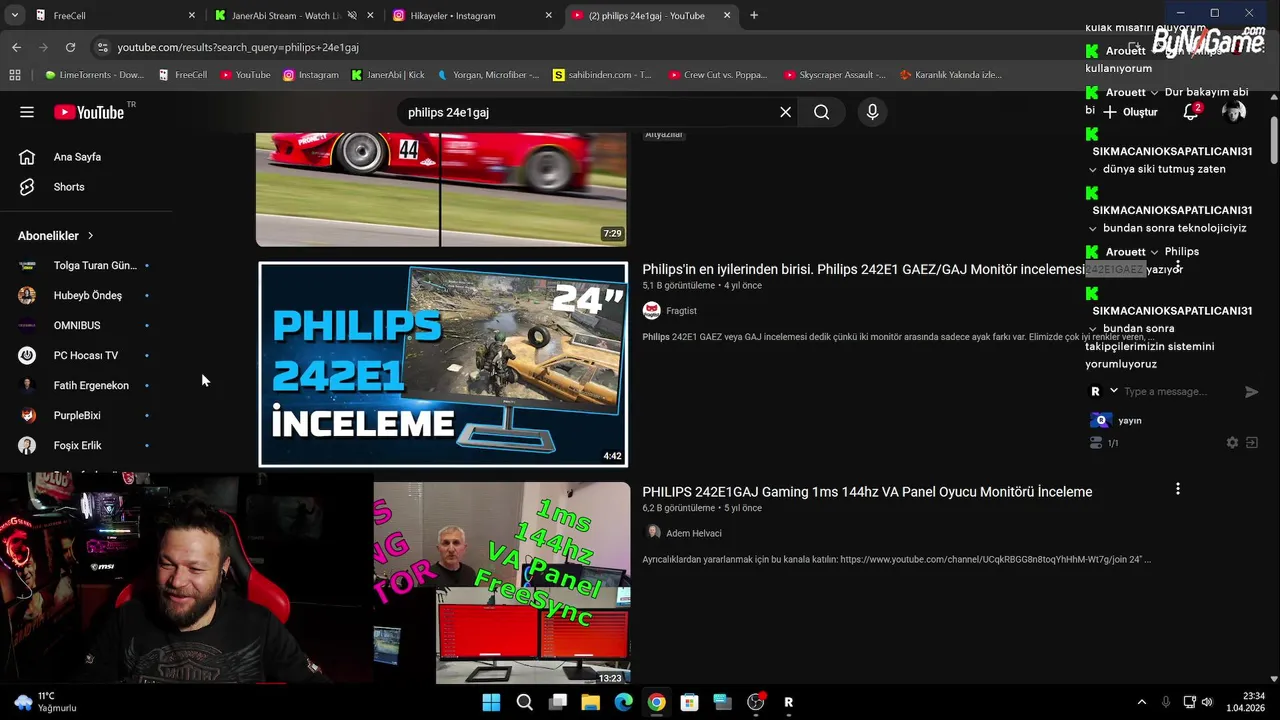Open the Windows Start menu
1280x720 pixels.
click(491, 702)
